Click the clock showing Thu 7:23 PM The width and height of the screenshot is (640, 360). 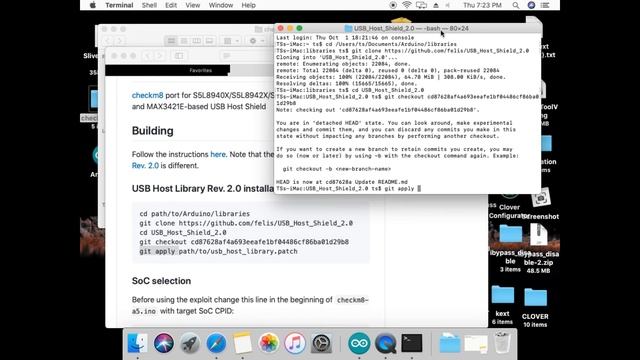[x=482, y=5]
